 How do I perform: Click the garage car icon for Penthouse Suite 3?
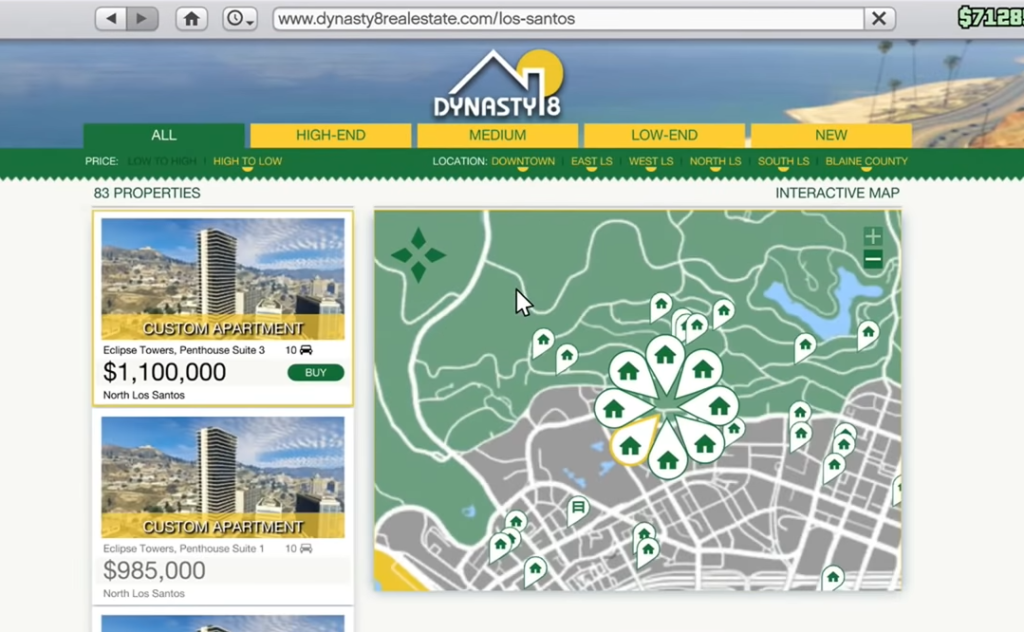[x=306, y=350]
